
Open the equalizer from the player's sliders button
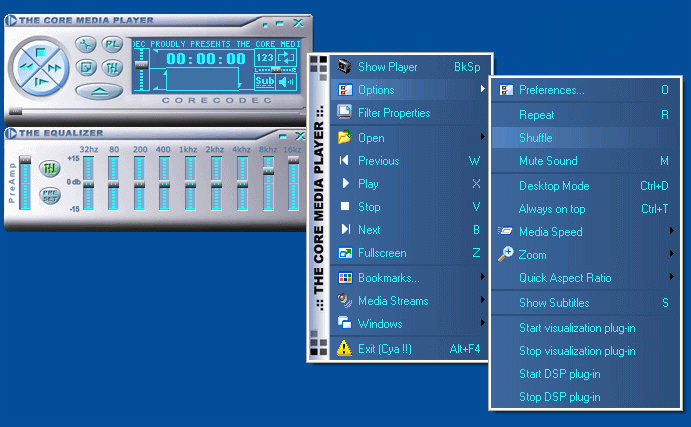click(x=112, y=67)
